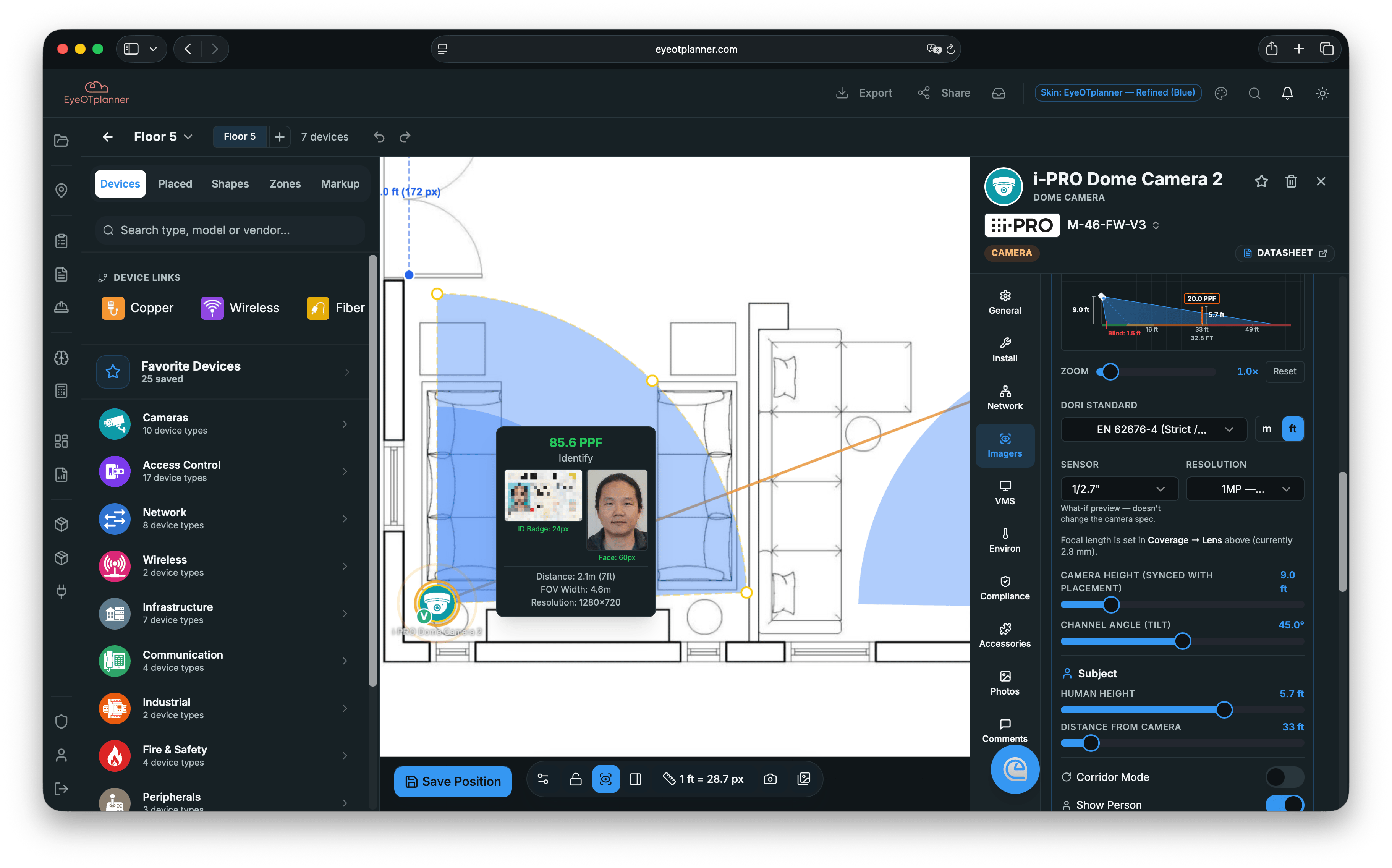Click the Channel Angle tilt slider

1182,641
